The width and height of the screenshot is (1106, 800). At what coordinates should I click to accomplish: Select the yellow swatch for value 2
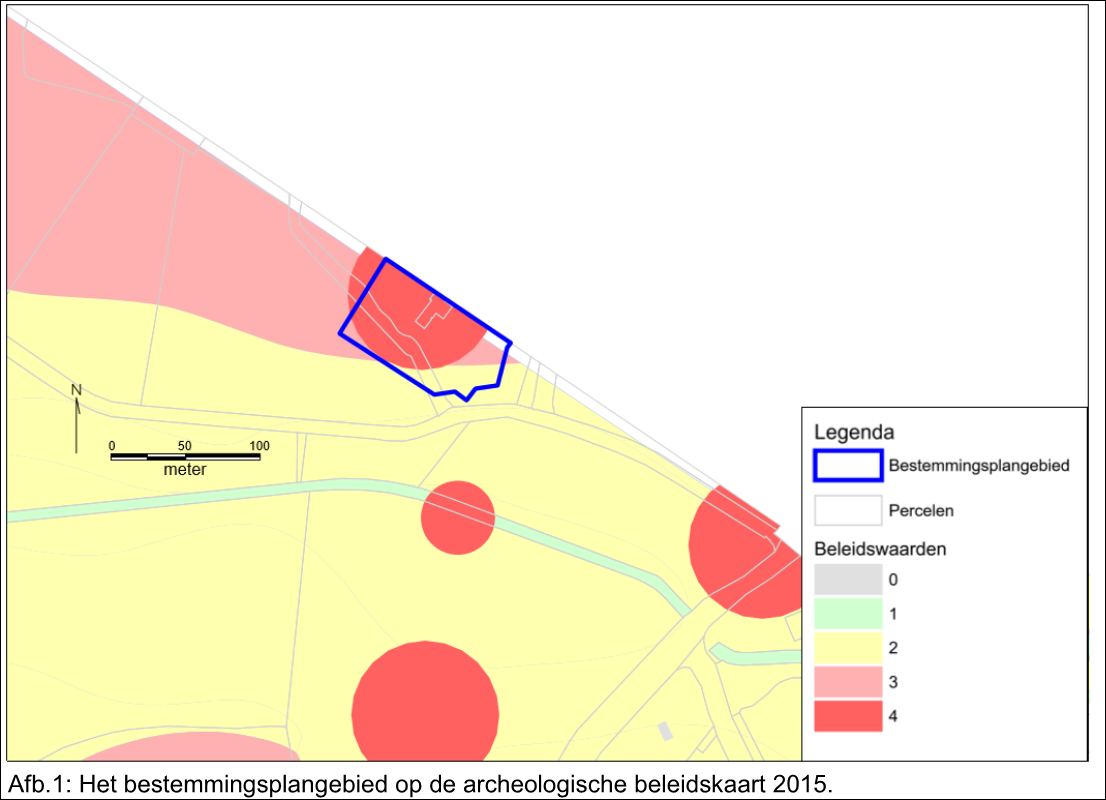848,648
